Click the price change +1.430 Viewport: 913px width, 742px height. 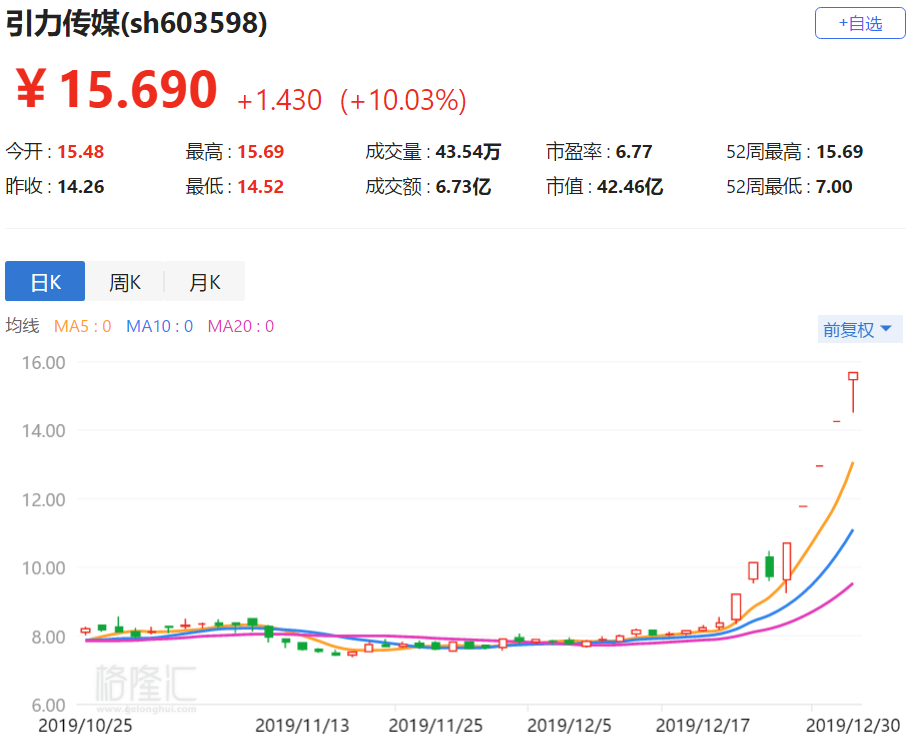point(279,100)
